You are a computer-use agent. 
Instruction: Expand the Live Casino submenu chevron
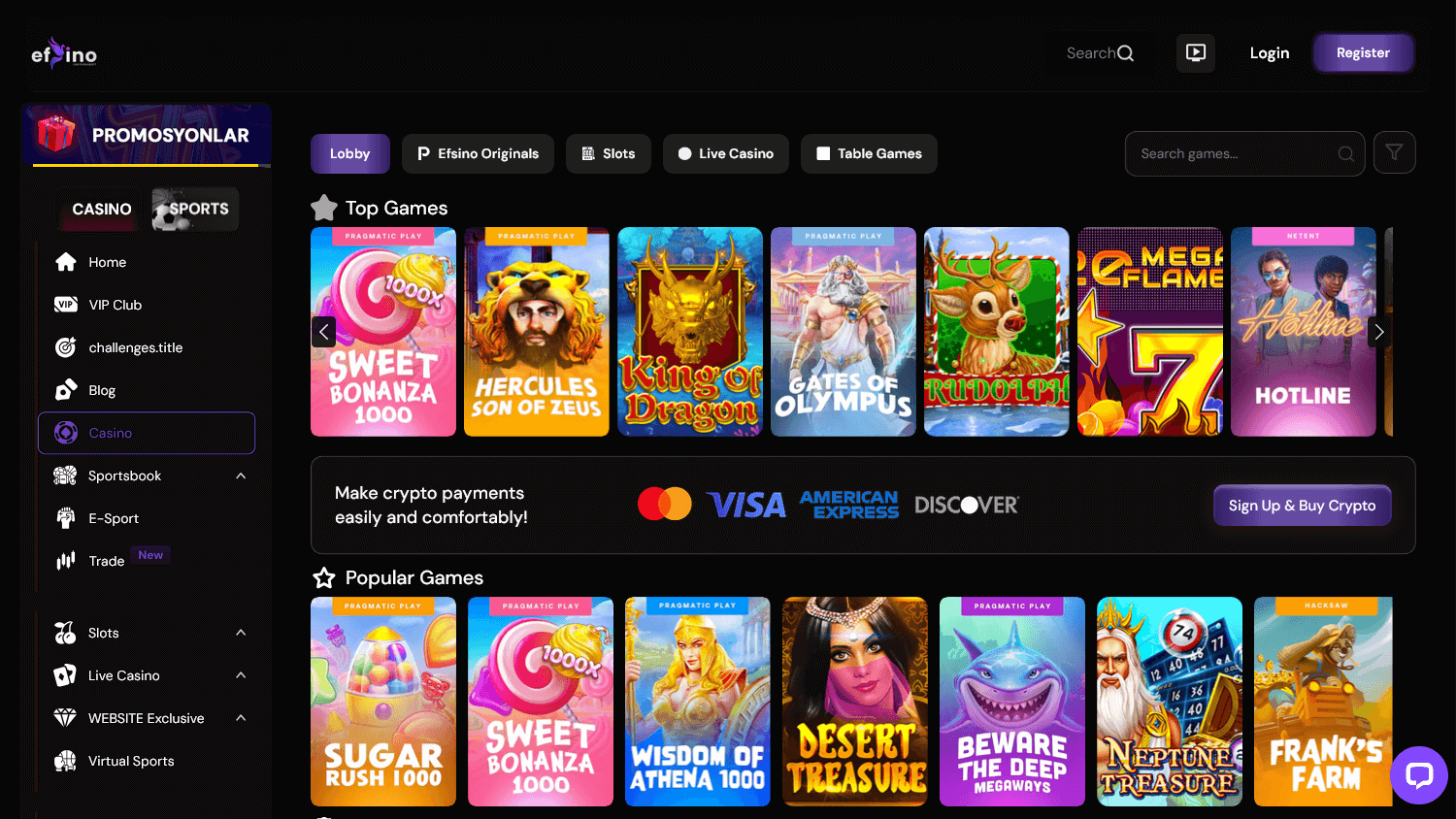click(241, 675)
